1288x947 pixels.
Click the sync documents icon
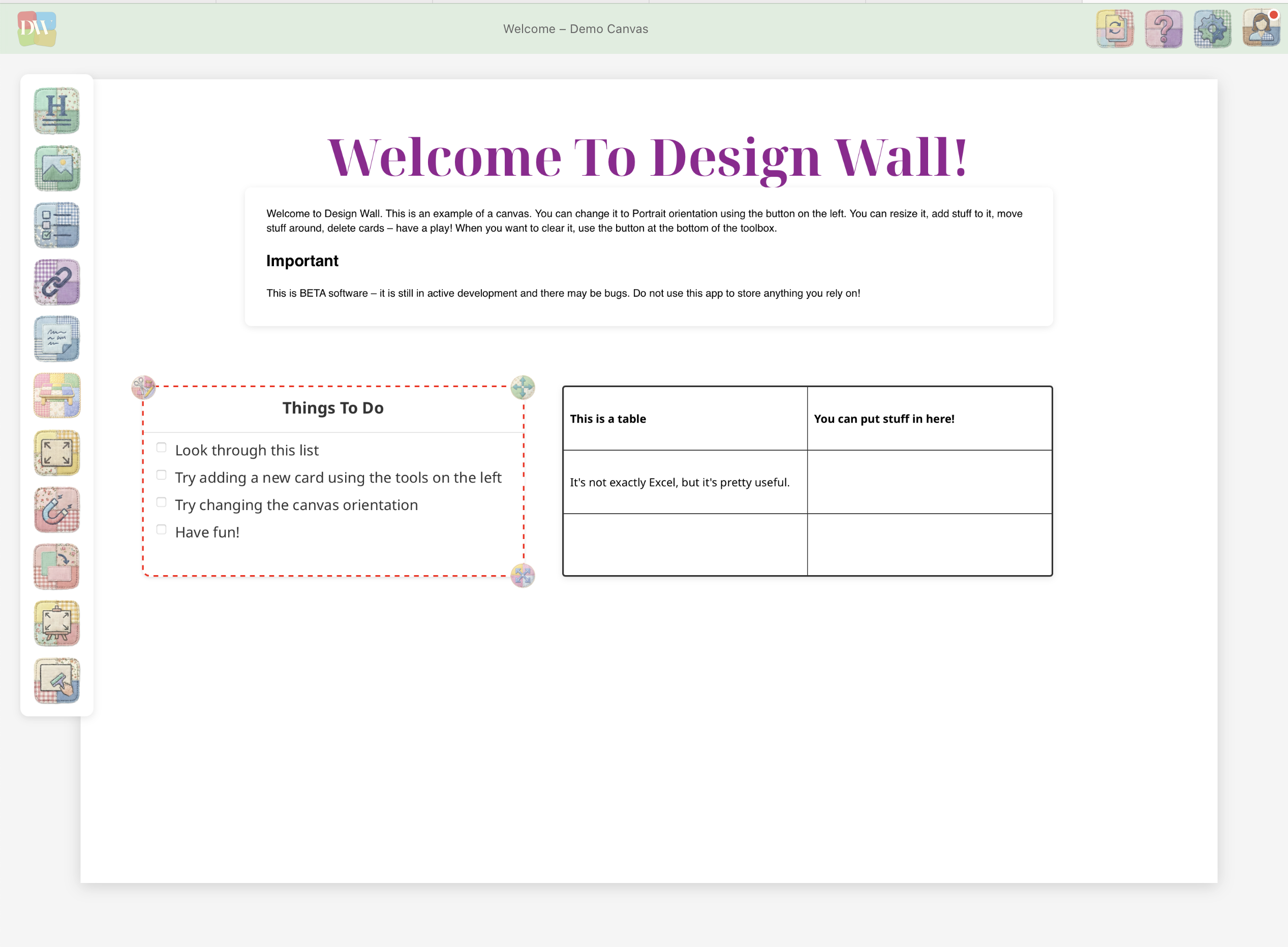tap(1115, 28)
